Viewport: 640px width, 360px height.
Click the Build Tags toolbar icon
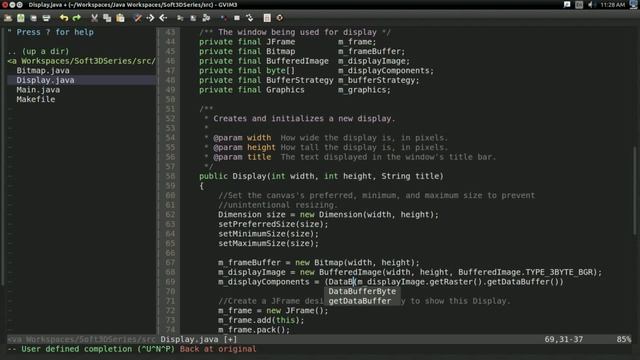[237, 18]
